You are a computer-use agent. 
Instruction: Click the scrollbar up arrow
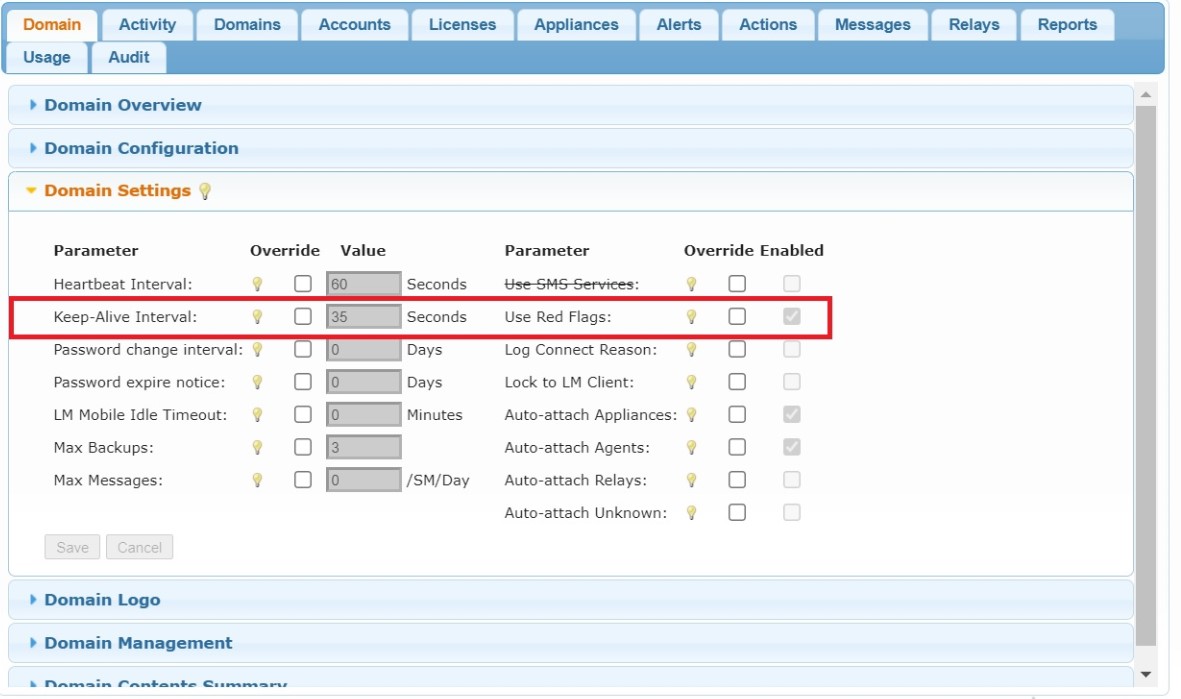click(1146, 95)
